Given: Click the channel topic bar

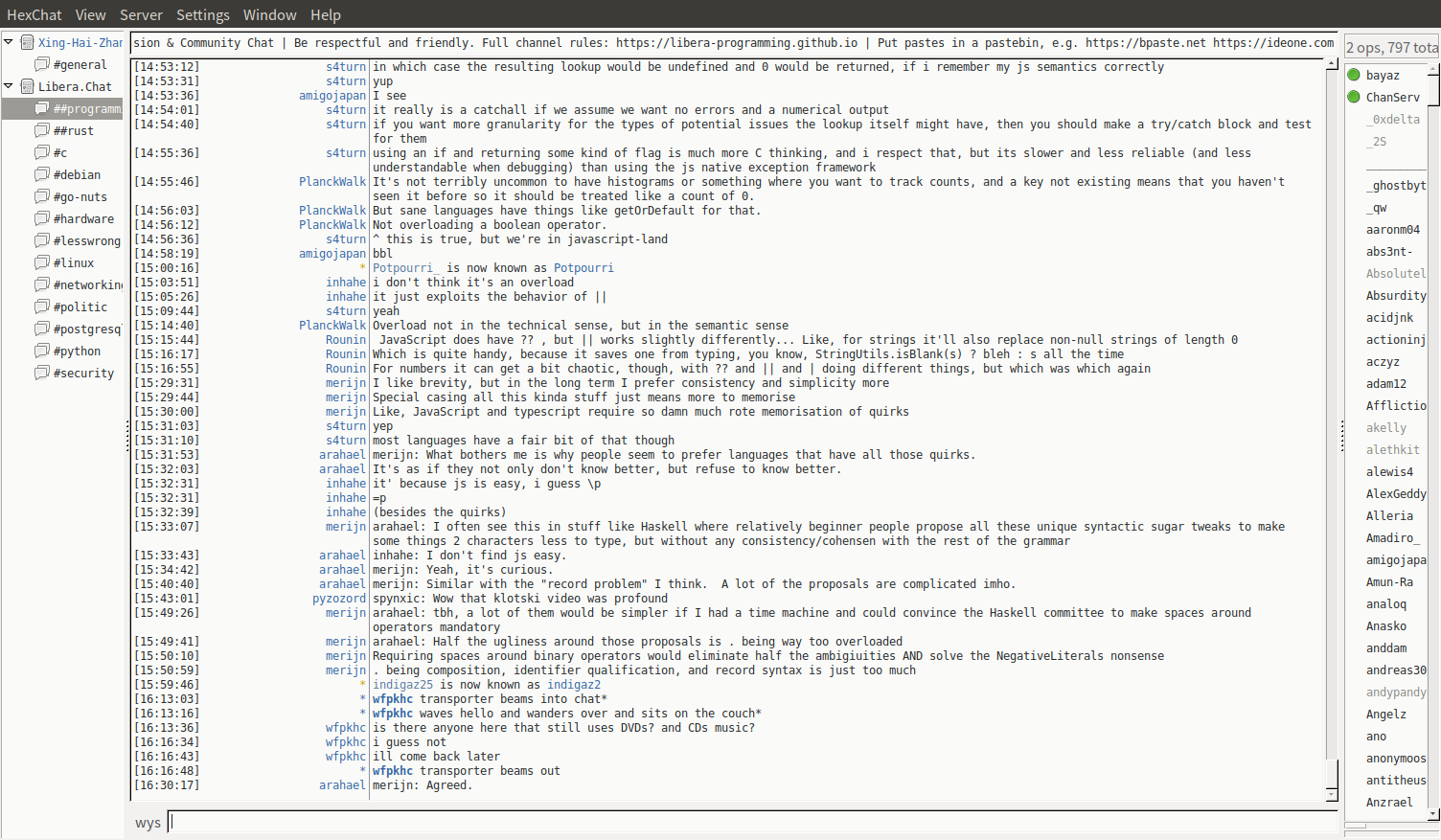Looking at the screenshot, I should click(x=734, y=42).
